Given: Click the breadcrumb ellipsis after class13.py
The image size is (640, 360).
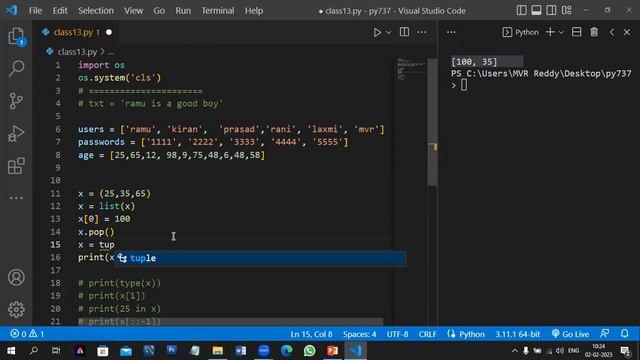Looking at the screenshot, I should 111,52.
